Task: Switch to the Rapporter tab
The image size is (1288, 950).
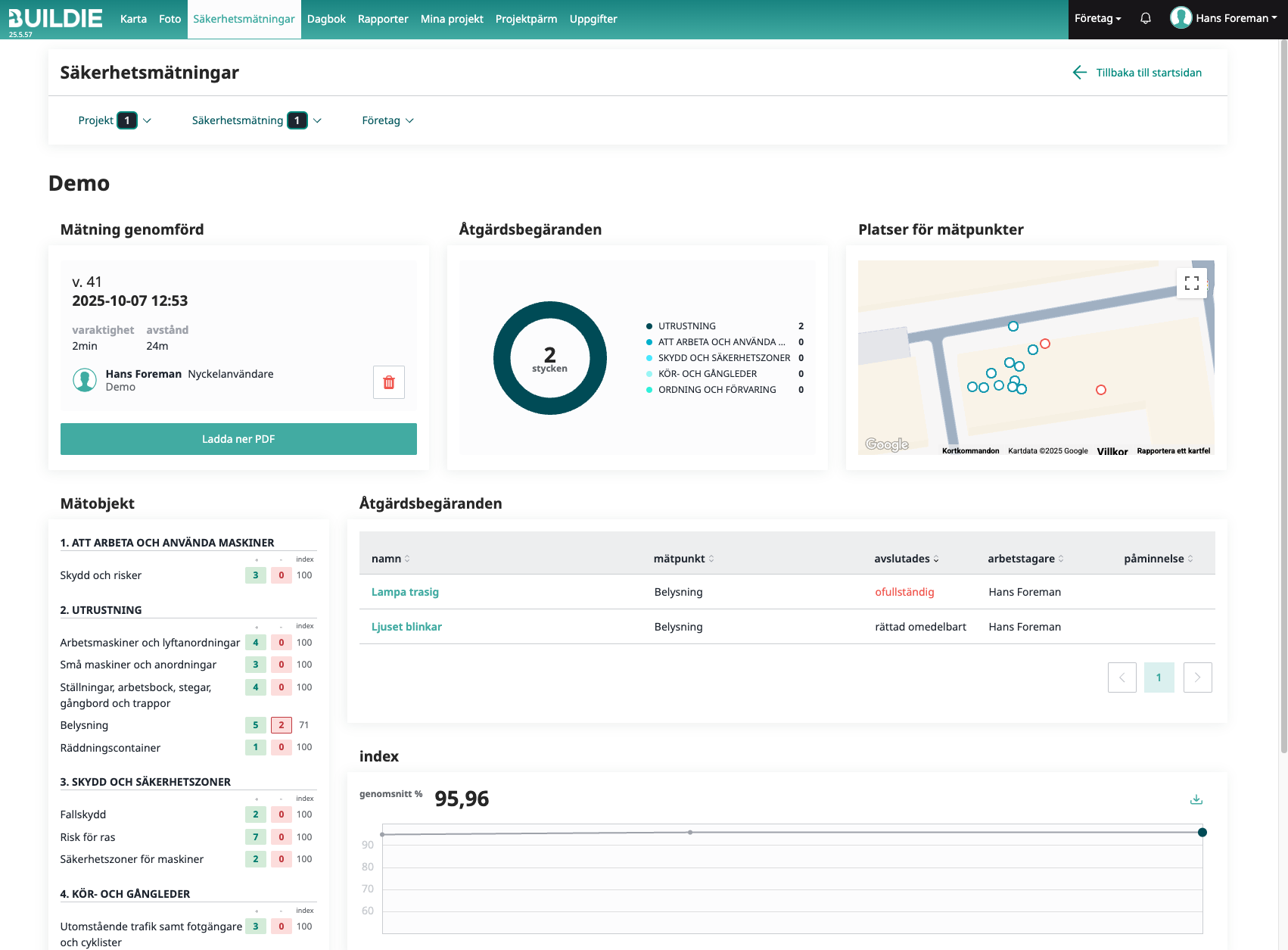Action: tap(383, 19)
